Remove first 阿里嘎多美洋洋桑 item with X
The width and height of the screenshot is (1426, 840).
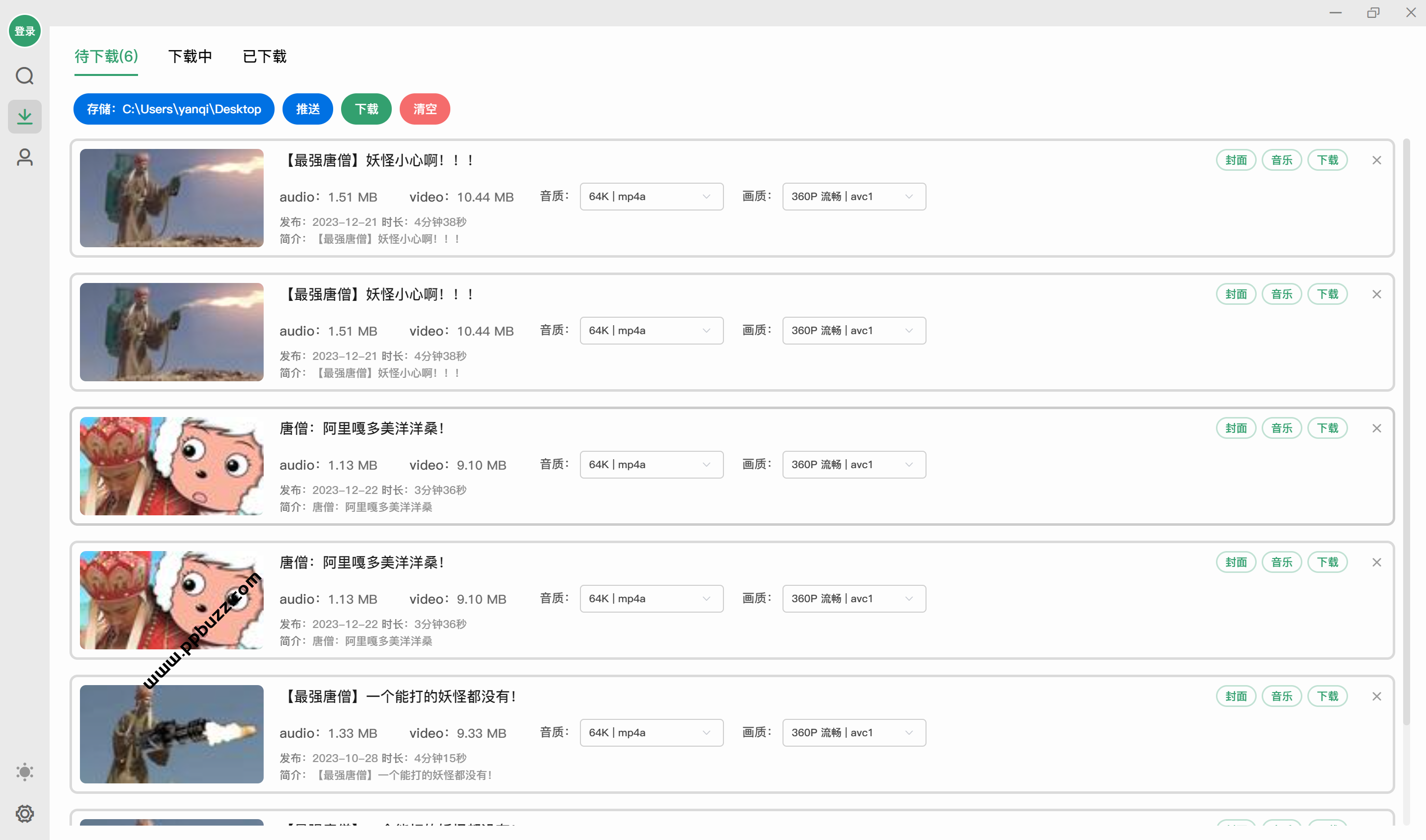click(1377, 428)
